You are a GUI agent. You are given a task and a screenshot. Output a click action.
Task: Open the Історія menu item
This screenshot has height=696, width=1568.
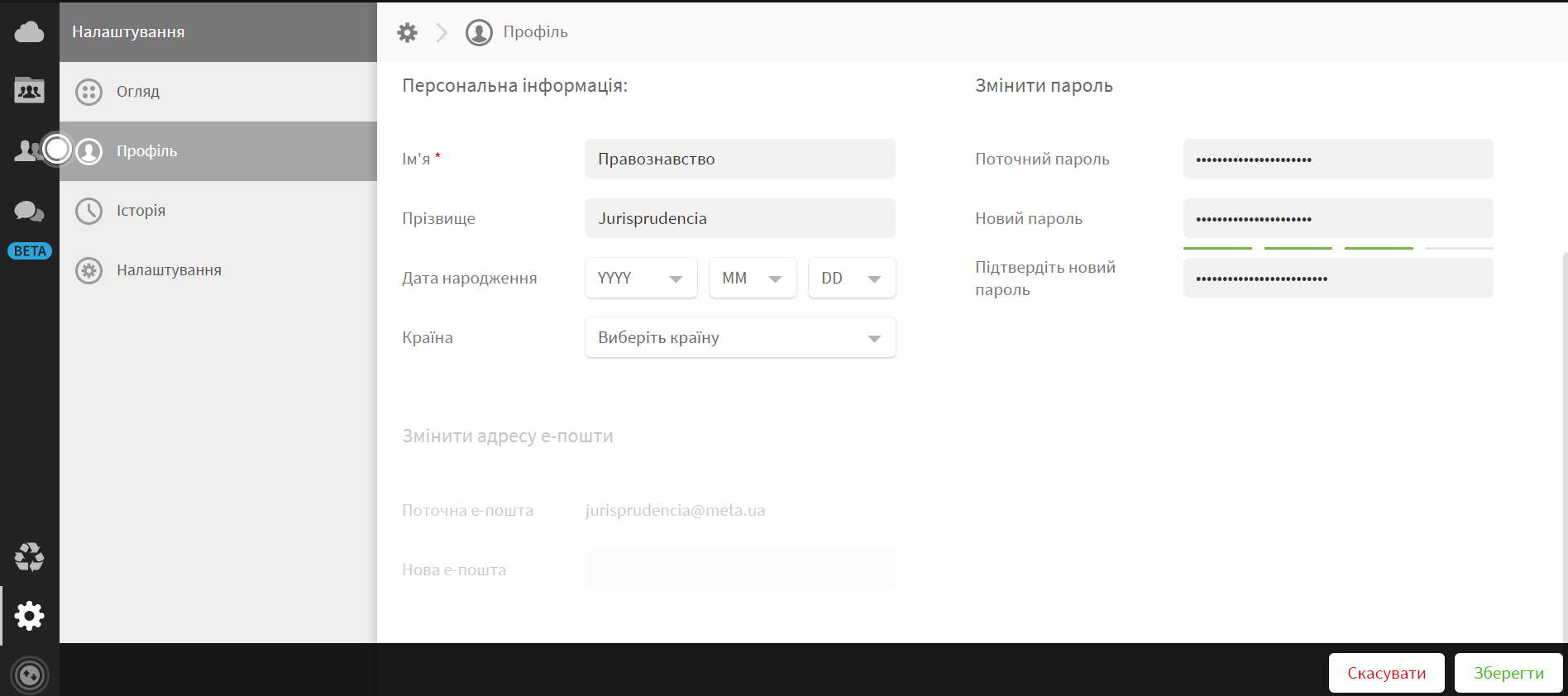coord(218,211)
